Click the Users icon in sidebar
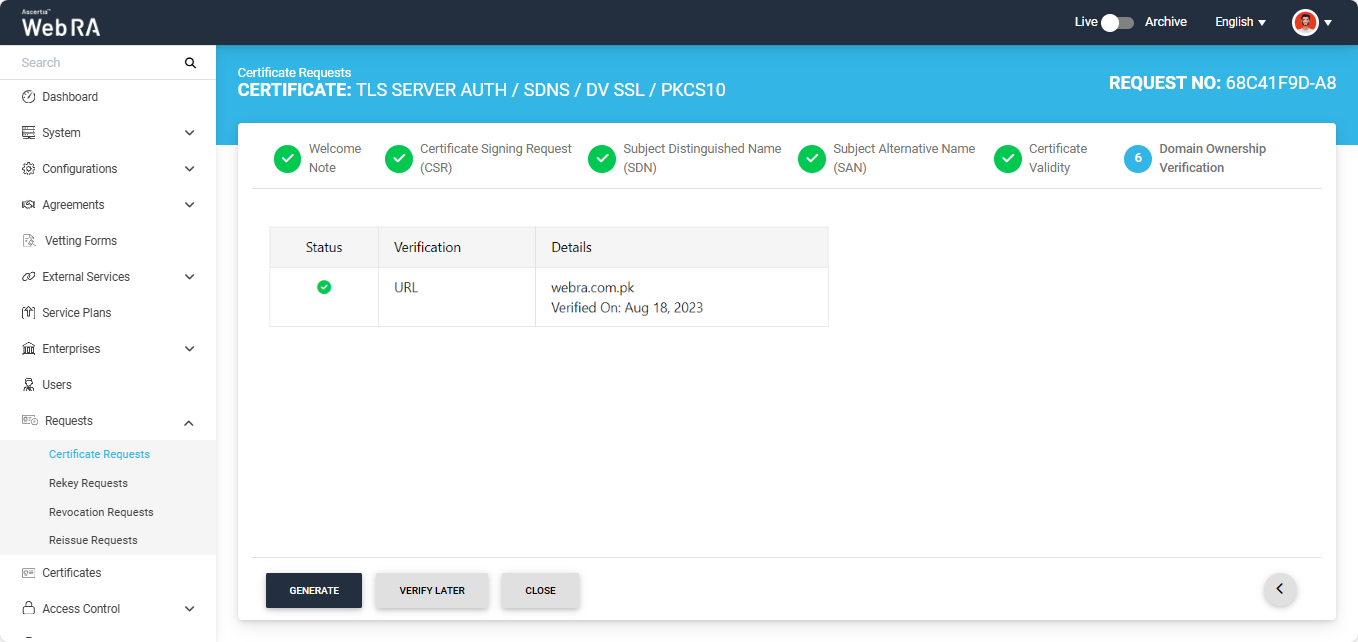 [x=29, y=385]
